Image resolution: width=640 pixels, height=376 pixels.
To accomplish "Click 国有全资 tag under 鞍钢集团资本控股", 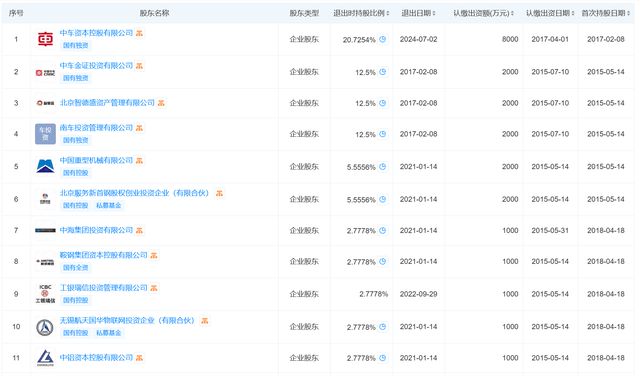I will click(76, 267).
